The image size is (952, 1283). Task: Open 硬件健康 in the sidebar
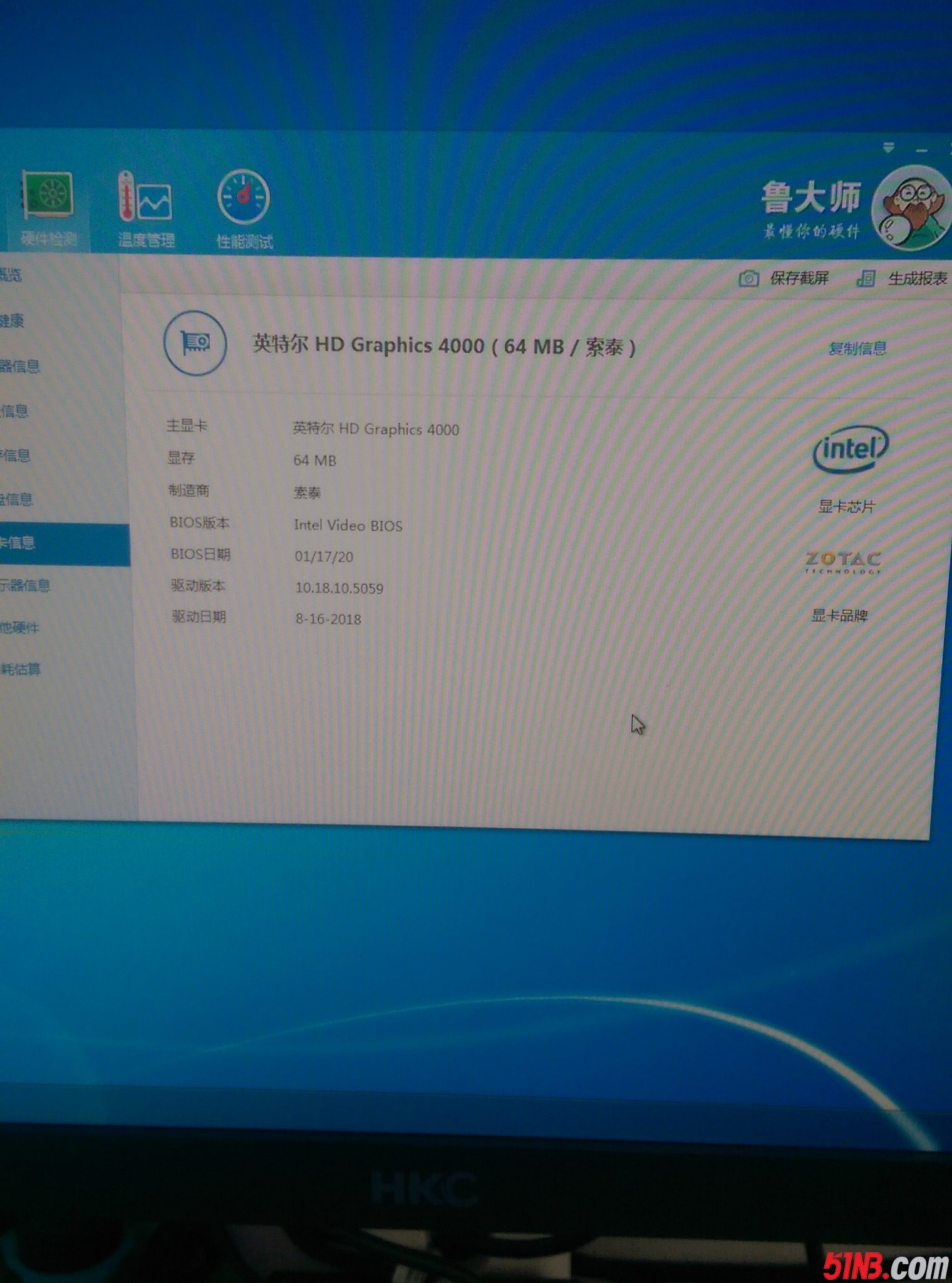pyautogui.click(x=13, y=321)
